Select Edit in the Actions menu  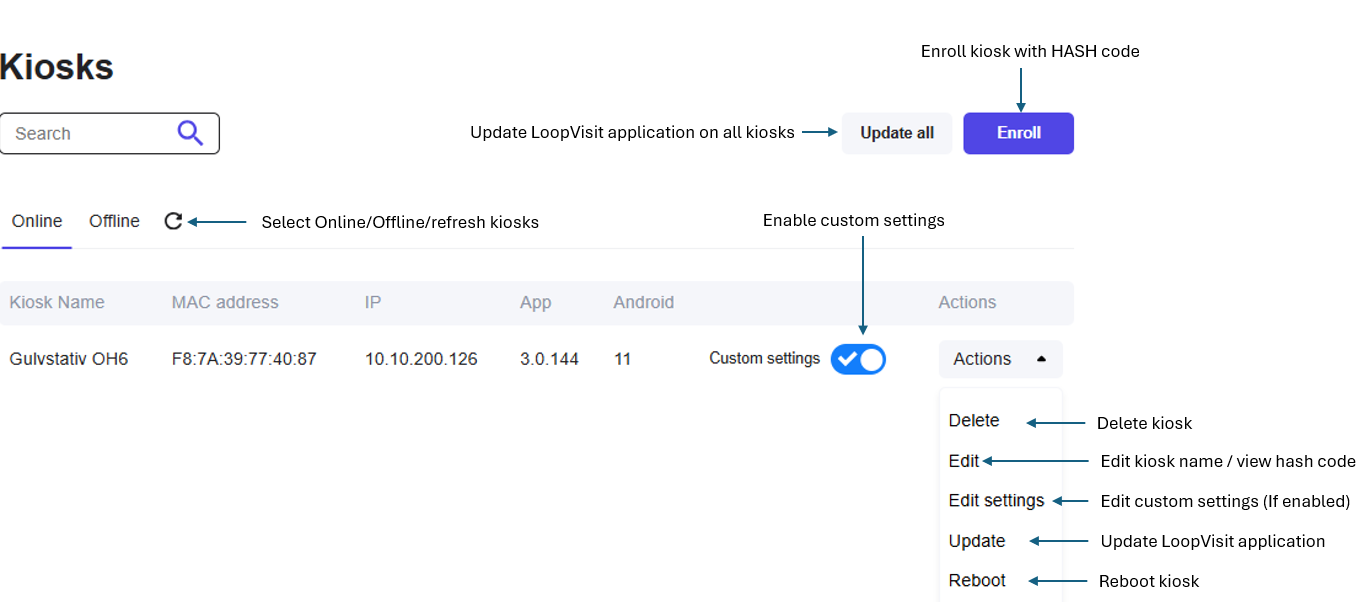point(964,461)
